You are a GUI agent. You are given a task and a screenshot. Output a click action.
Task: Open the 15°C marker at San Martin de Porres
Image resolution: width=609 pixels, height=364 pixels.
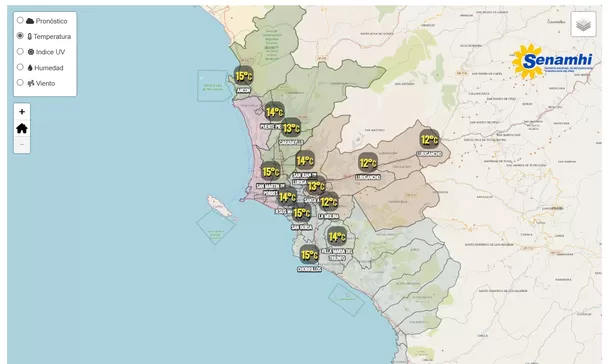pos(270,171)
